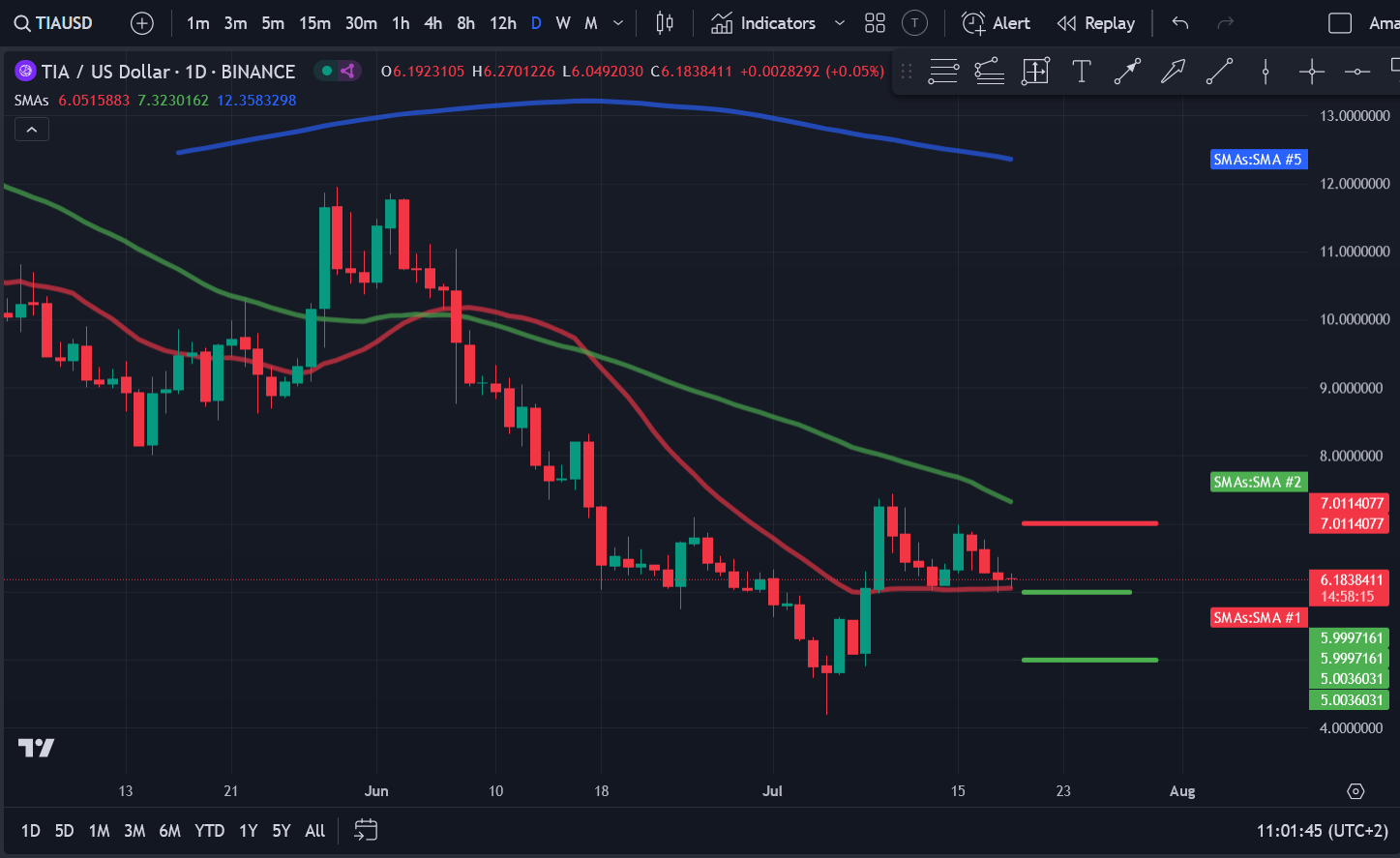Click the current price 6.1838411 label
The height and width of the screenshot is (858, 1400).
(1349, 588)
